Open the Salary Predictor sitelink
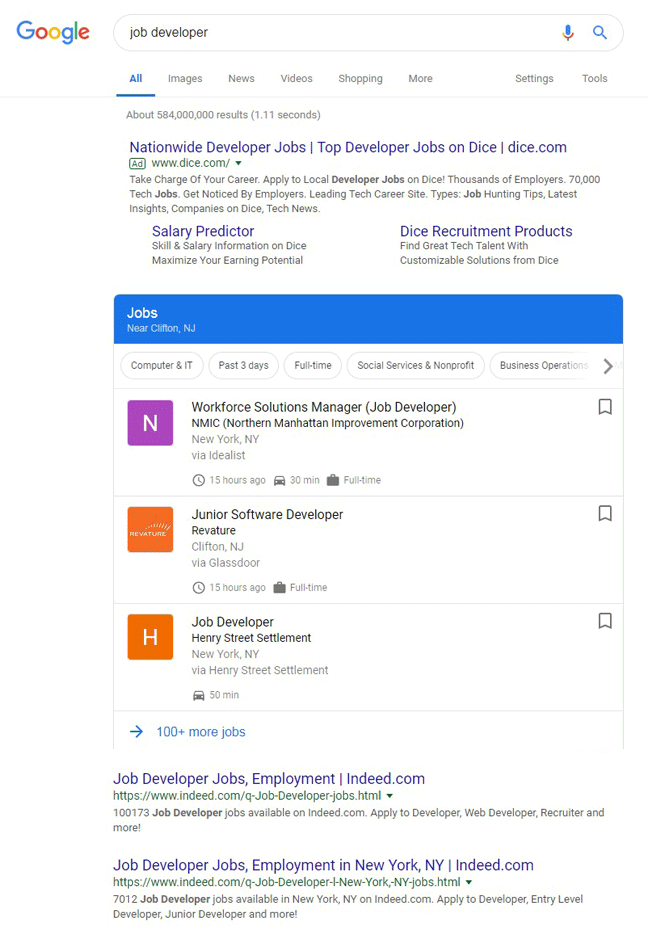Screen dimensions: 648x936 pos(203,231)
